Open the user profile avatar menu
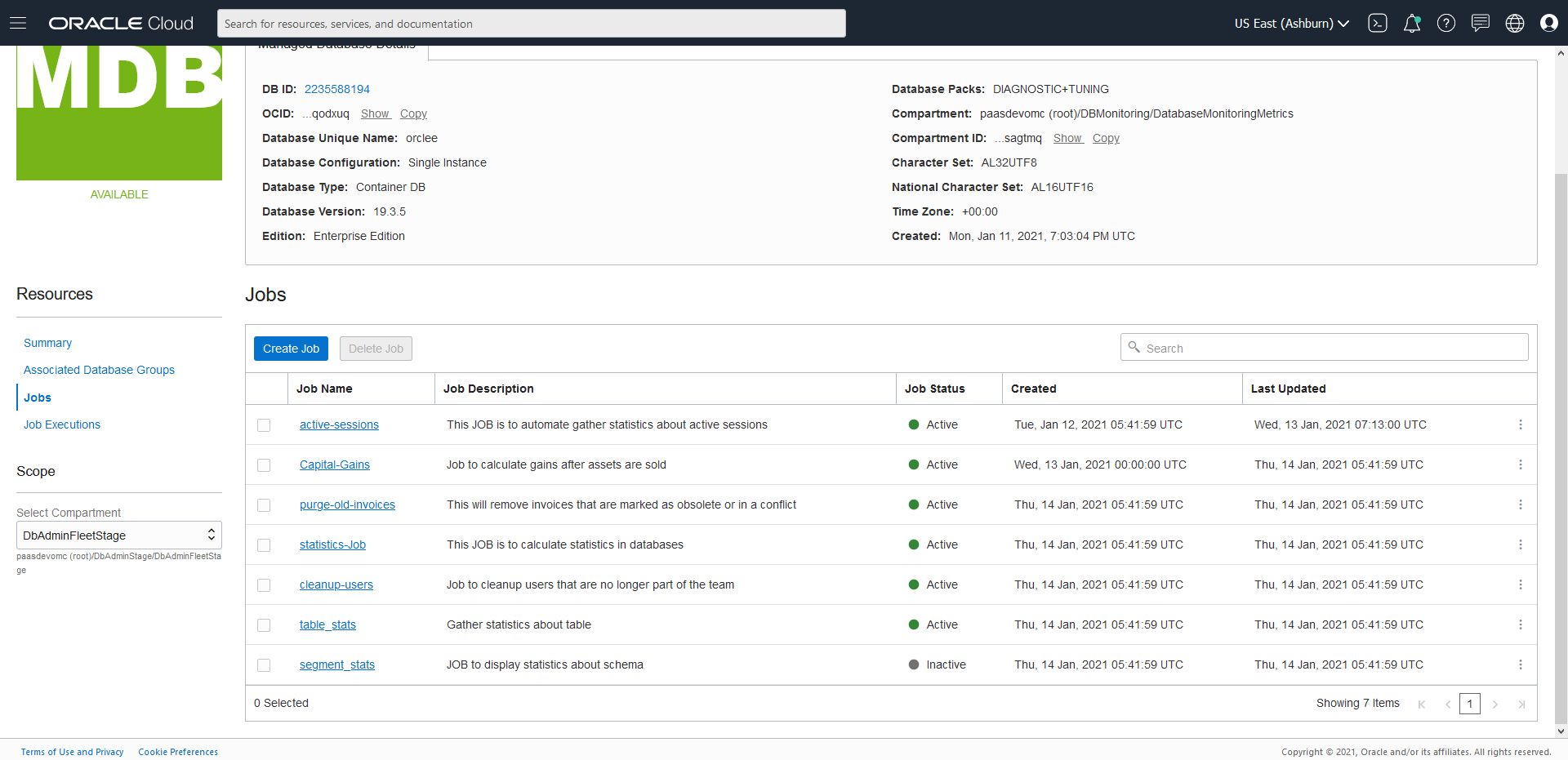 (x=1549, y=23)
